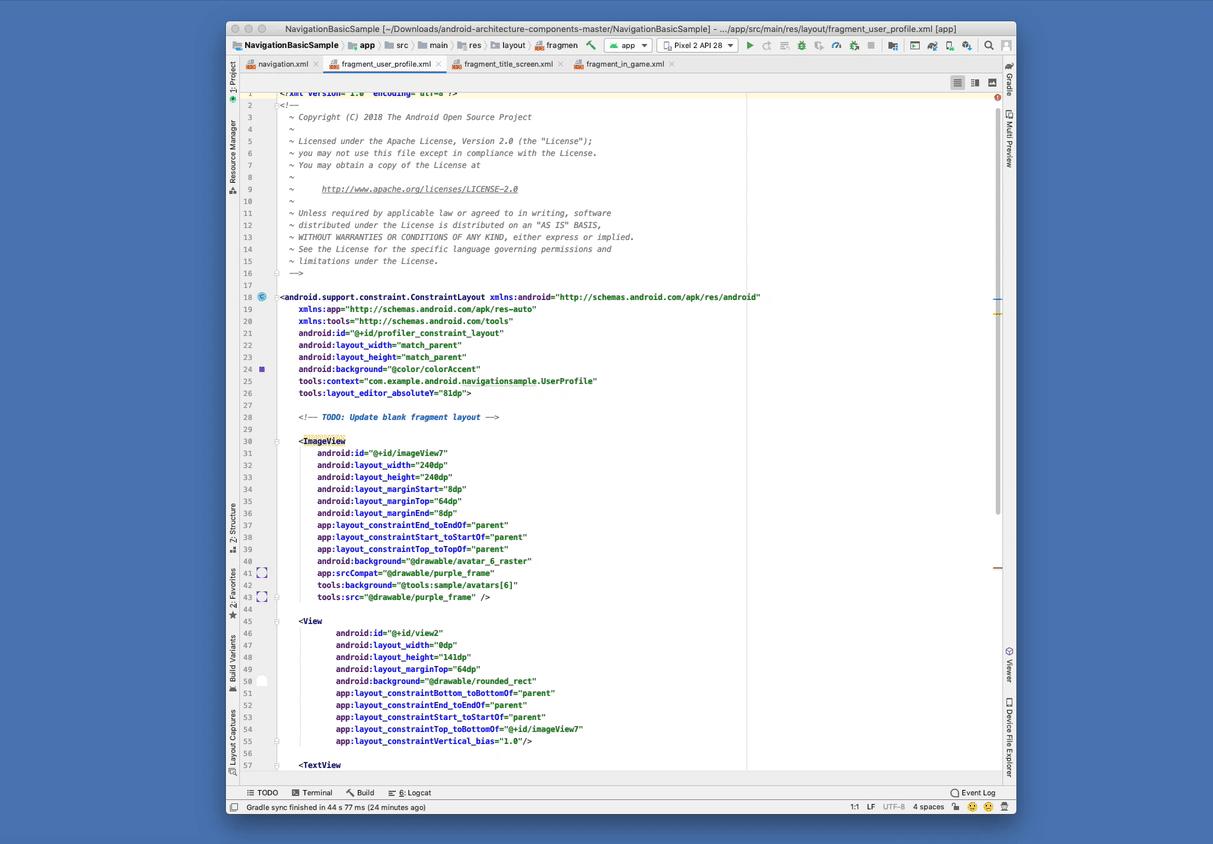The height and width of the screenshot is (844, 1213).
Task: Click the Sync Project with Gradle icon
Action: 932,45
